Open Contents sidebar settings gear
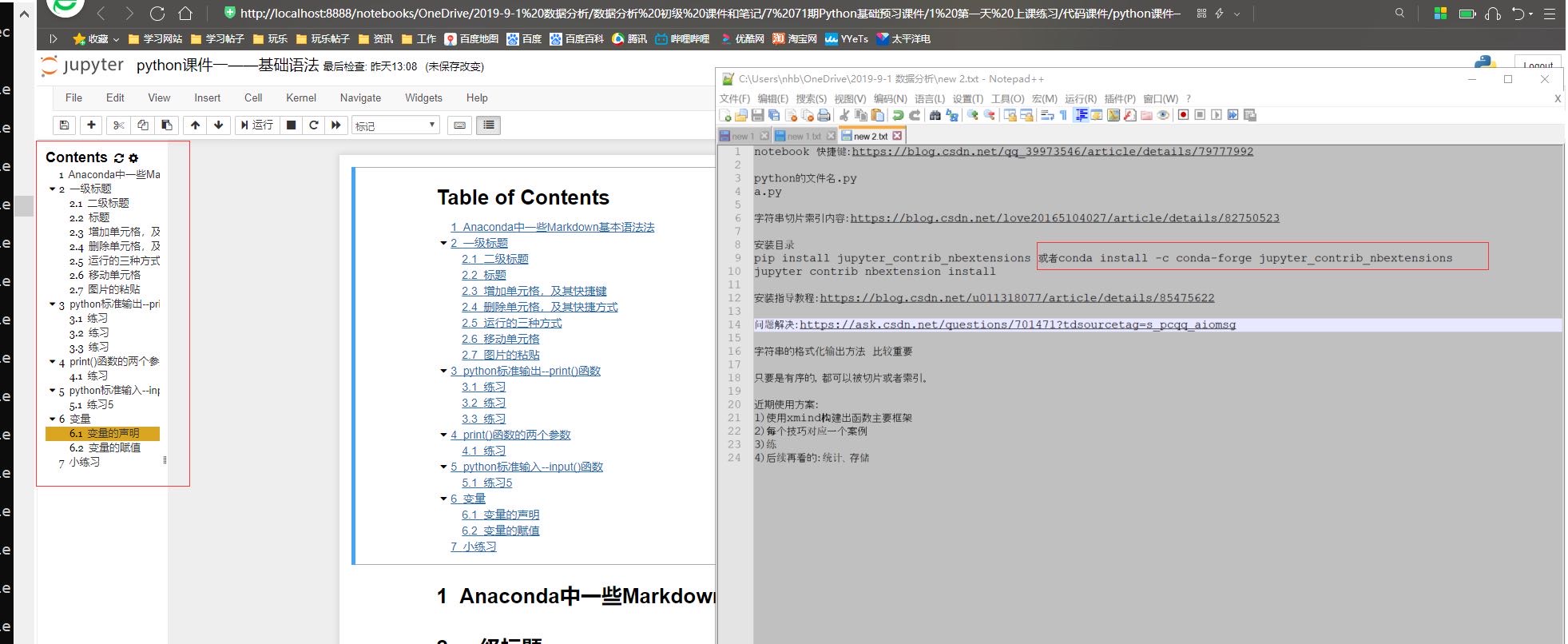 (x=133, y=158)
